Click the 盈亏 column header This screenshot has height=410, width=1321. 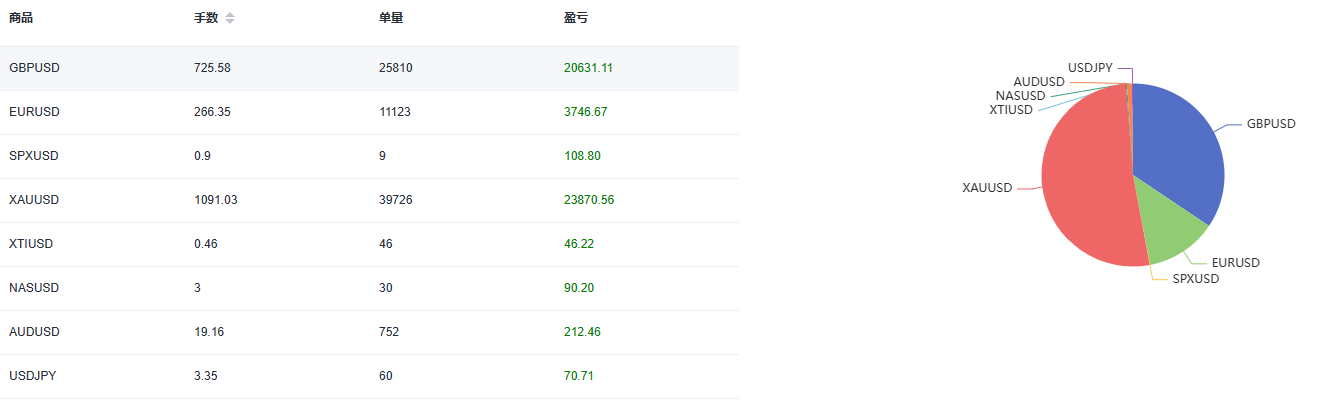point(576,18)
